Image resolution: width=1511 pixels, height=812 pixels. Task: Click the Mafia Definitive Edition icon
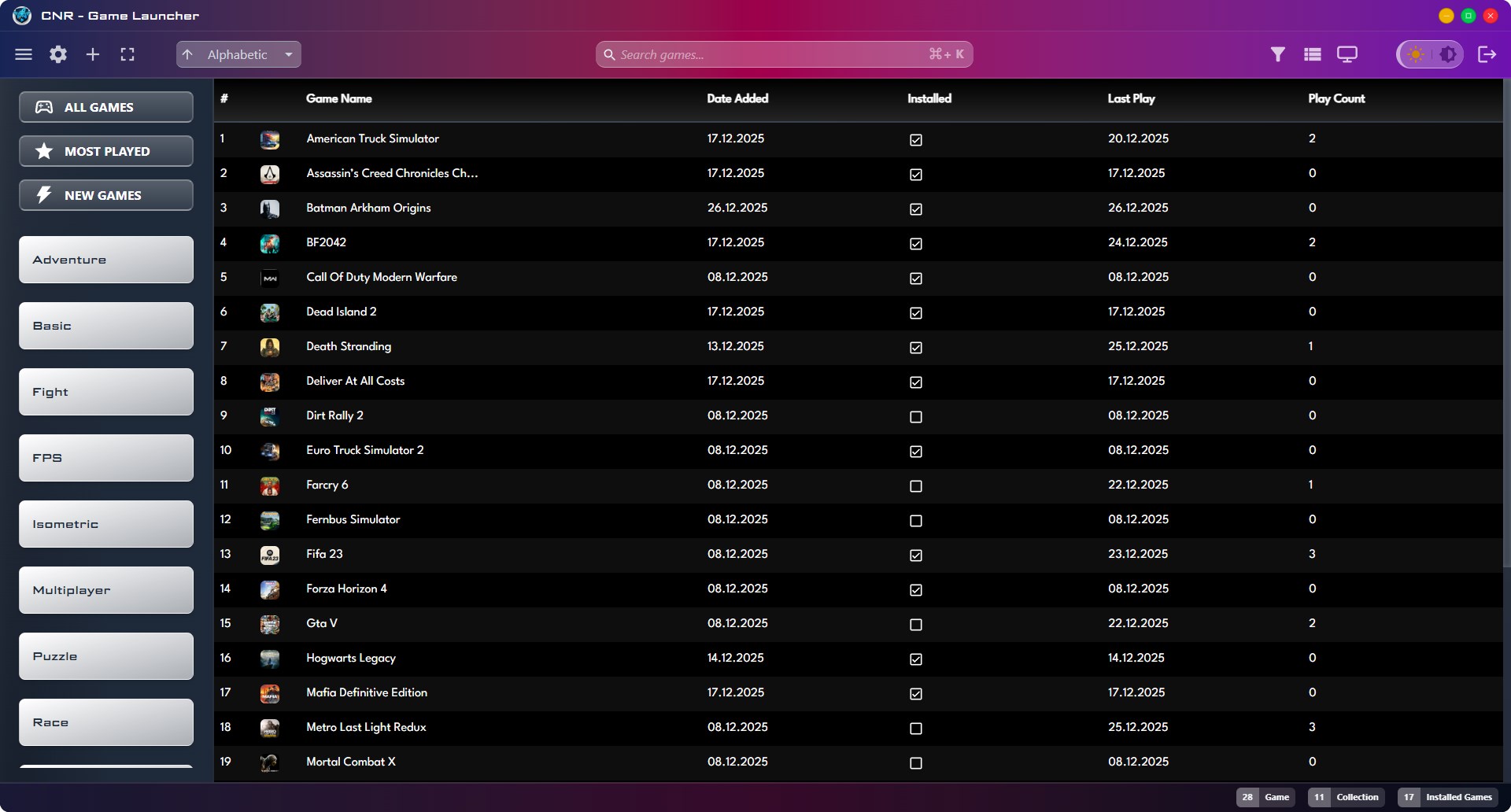270,694
